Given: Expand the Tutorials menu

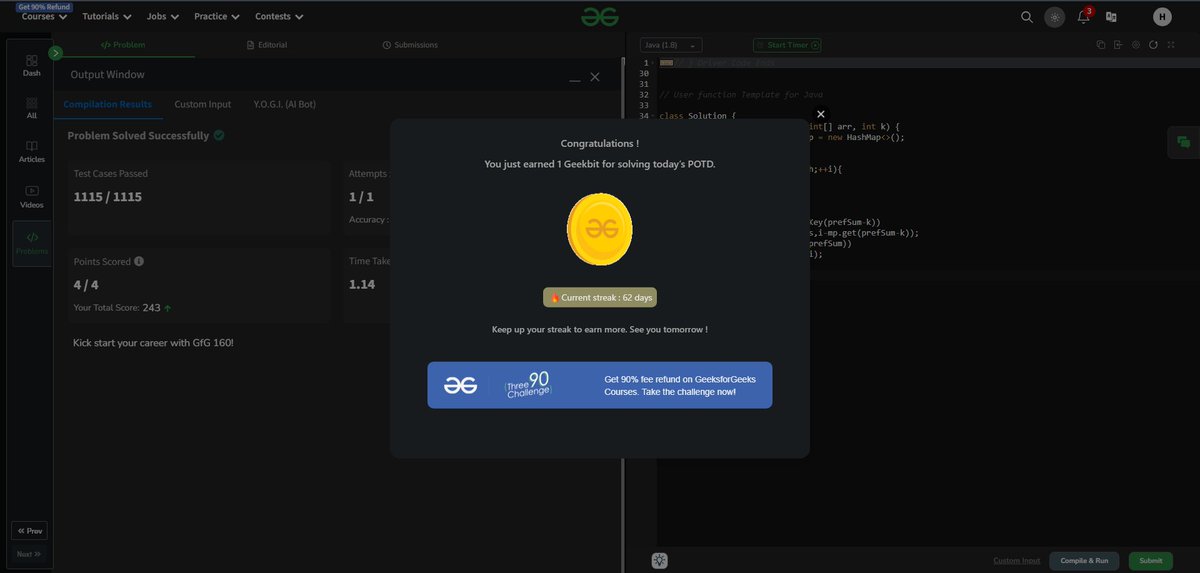Looking at the screenshot, I should tap(107, 16).
